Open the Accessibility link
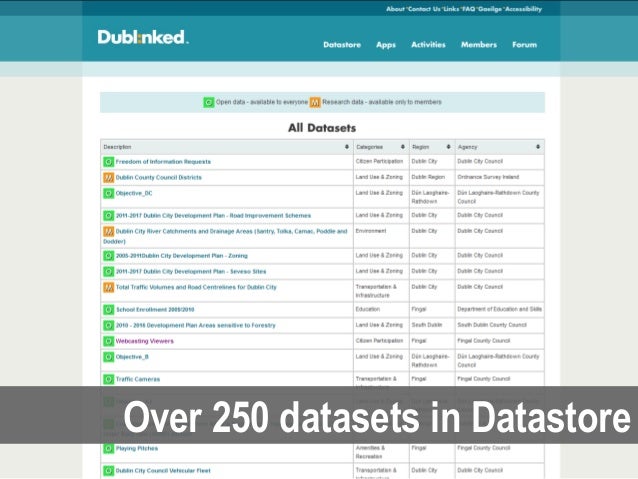The image size is (638, 479). (x=523, y=9)
